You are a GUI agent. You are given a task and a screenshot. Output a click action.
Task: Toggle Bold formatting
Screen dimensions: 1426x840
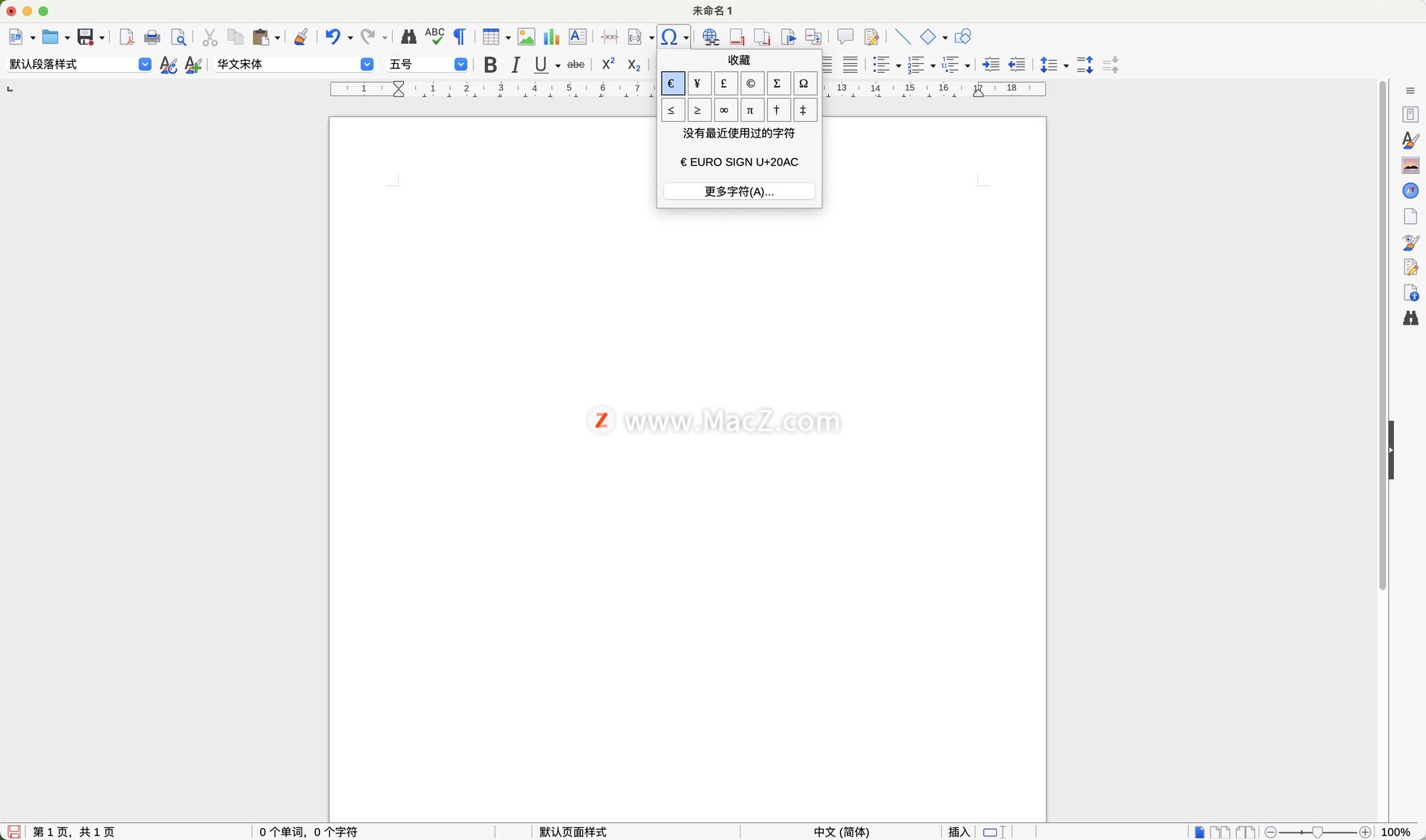point(490,65)
